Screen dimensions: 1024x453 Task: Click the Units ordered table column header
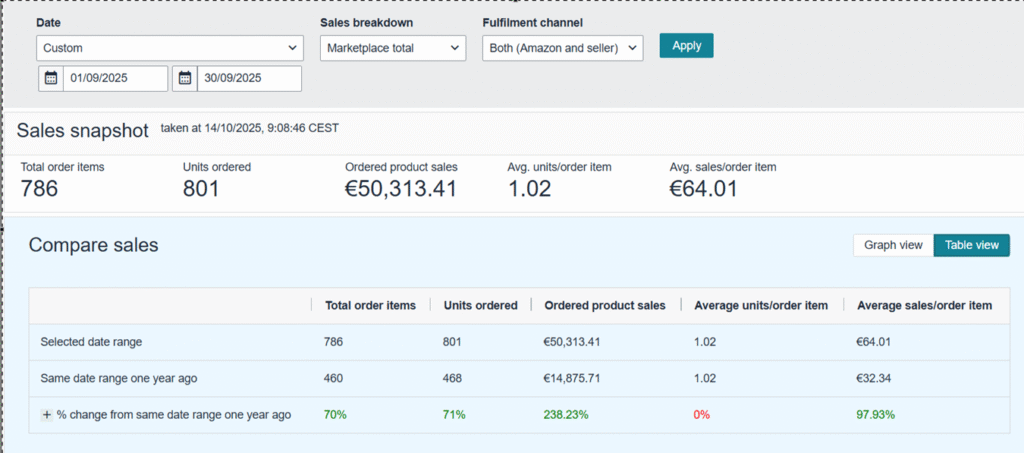coord(480,306)
